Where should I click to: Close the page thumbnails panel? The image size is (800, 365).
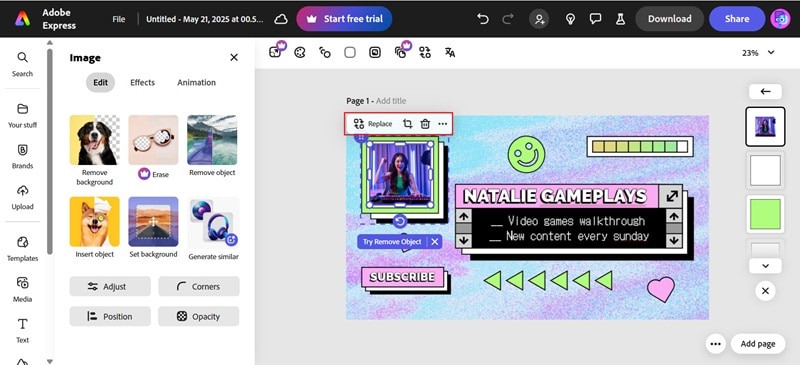765,291
